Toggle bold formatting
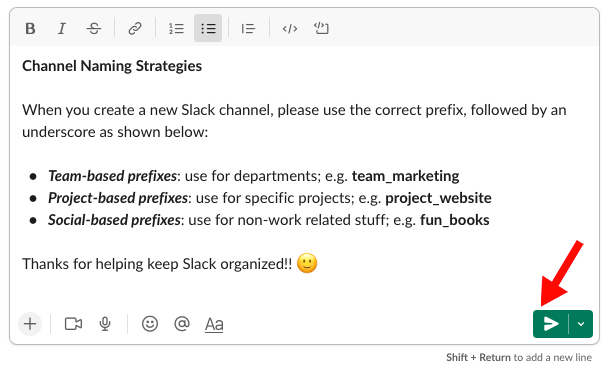Screen dimensions: 608x367 pyautogui.click(x=30, y=28)
